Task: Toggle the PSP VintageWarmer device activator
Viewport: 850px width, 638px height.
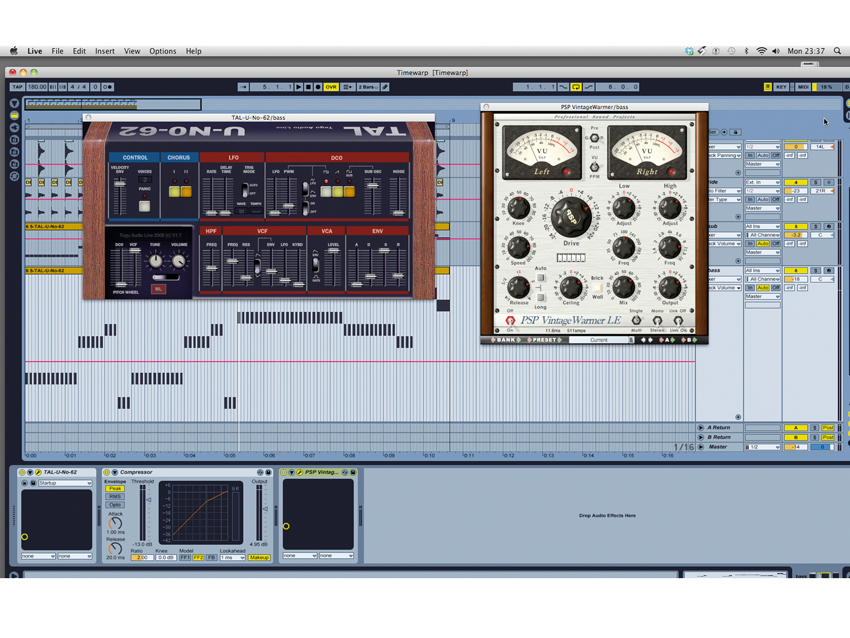Action: 284,472
